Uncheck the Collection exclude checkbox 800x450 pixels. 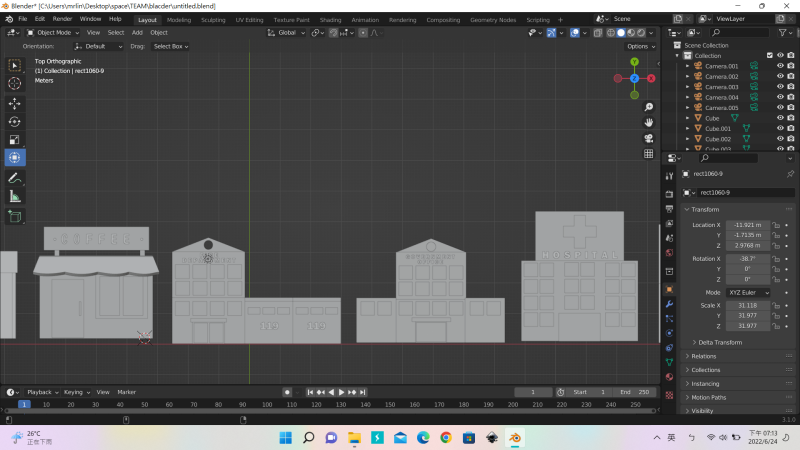[x=769, y=56]
